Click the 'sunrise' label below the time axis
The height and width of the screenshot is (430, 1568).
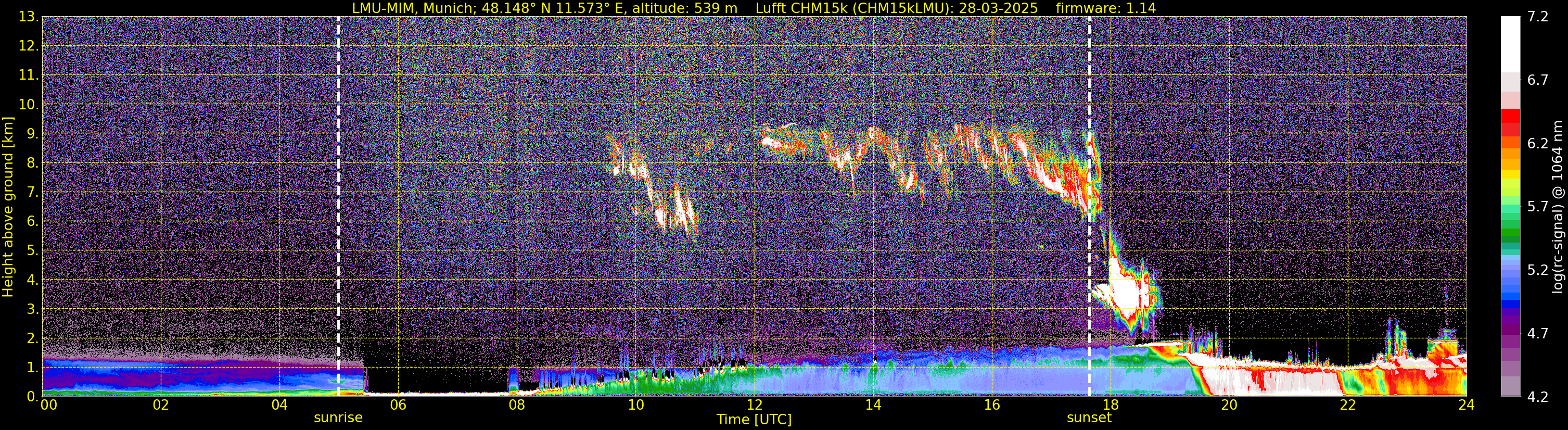click(x=338, y=418)
